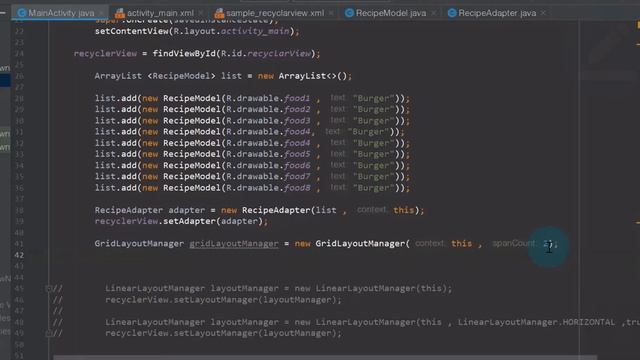
Task: Close the RecipeAdapter.java tab
Action: click(x=543, y=13)
